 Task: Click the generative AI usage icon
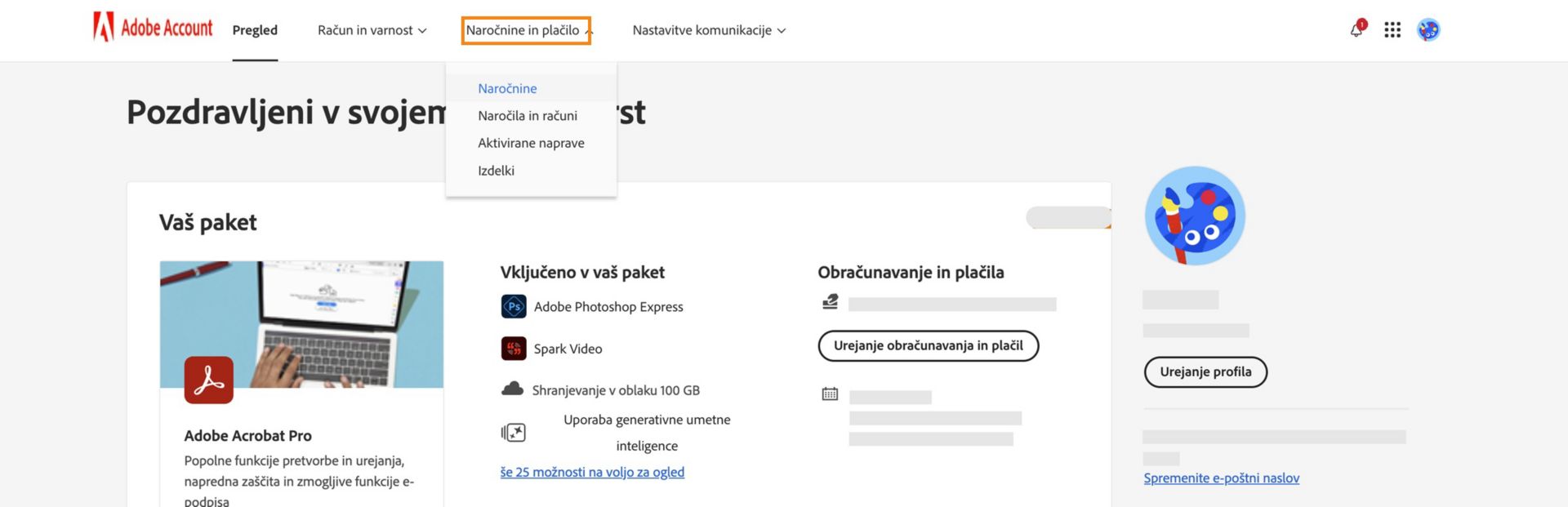click(514, 433)
